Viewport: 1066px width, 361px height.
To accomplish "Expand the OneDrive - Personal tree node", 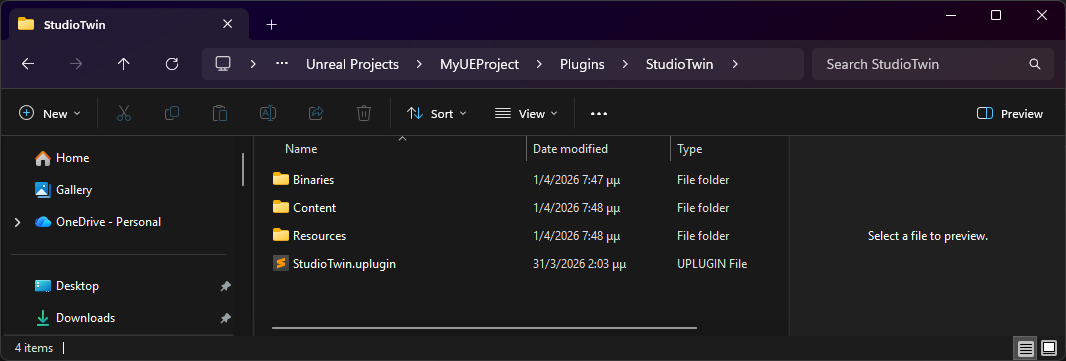I will click(x=17, y=222).
